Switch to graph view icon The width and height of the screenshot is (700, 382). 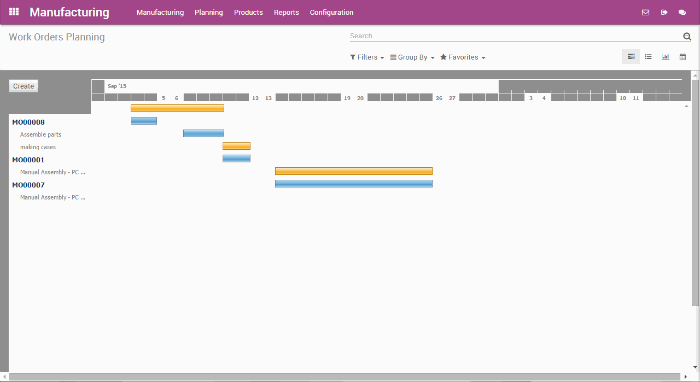click(665, 57)
